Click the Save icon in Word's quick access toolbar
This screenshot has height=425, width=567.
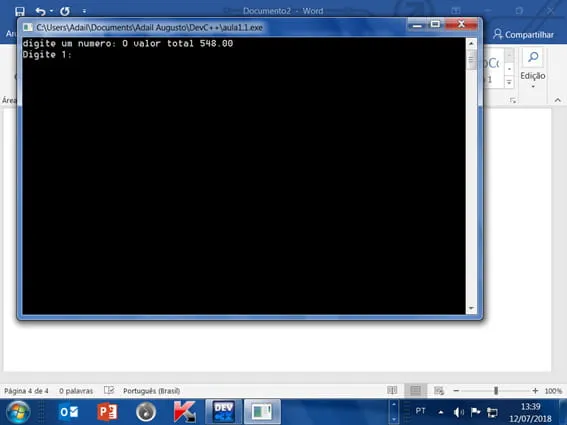coord(20,11)
